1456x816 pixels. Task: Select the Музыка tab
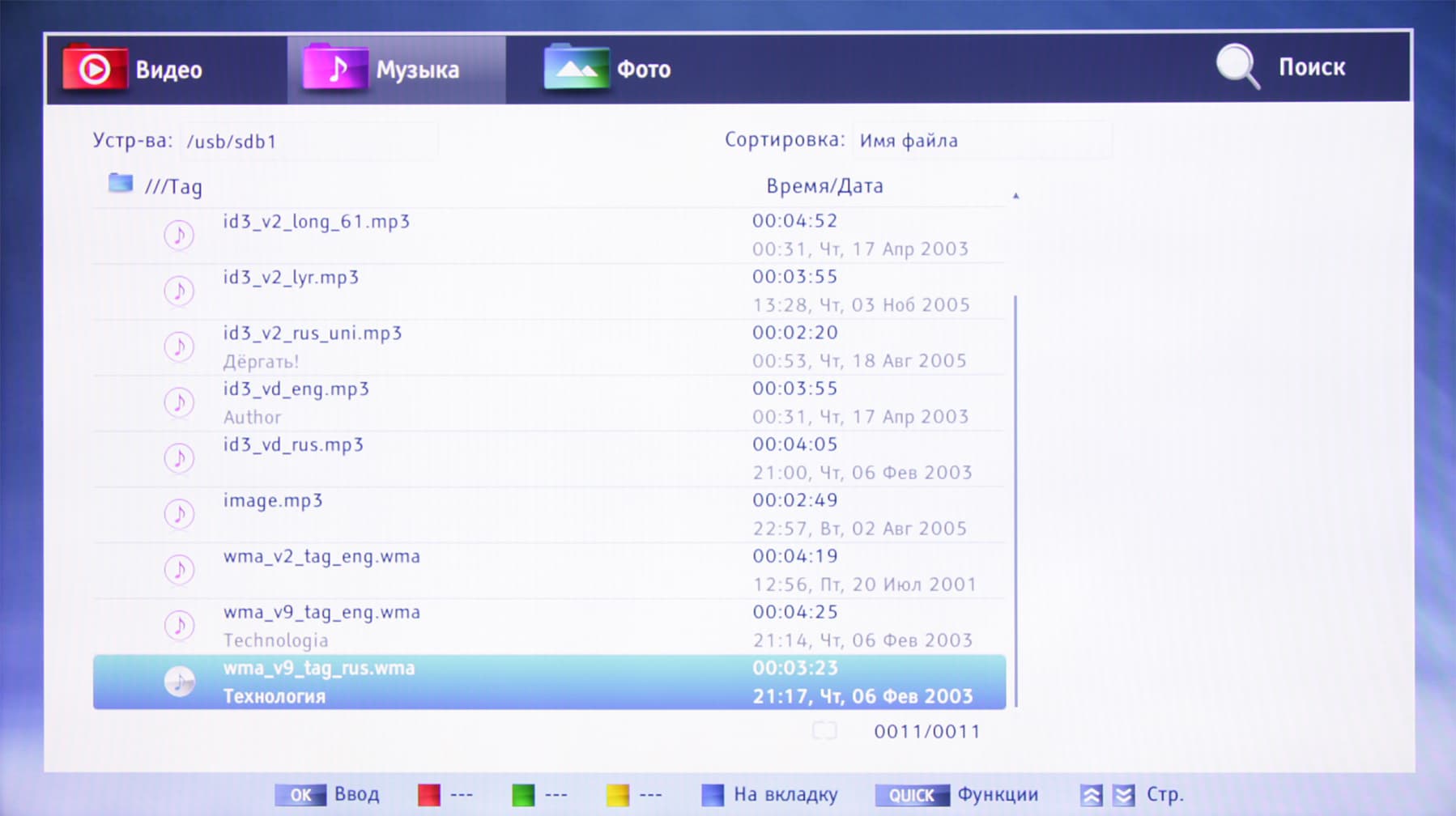(x=397, y=70)
